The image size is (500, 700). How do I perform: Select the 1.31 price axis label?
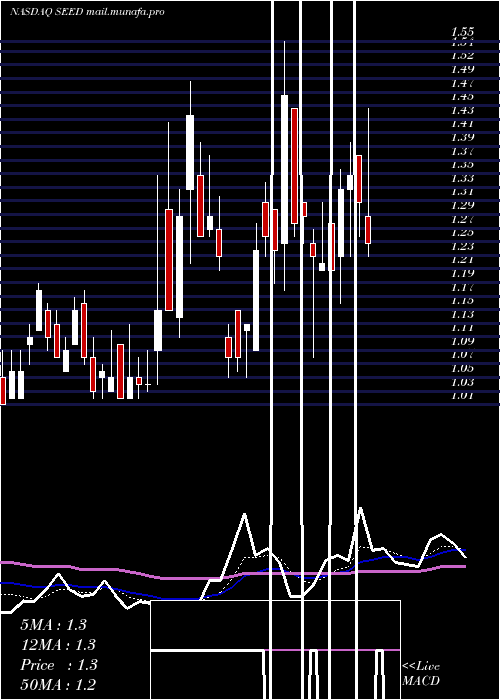click(462, 192)
